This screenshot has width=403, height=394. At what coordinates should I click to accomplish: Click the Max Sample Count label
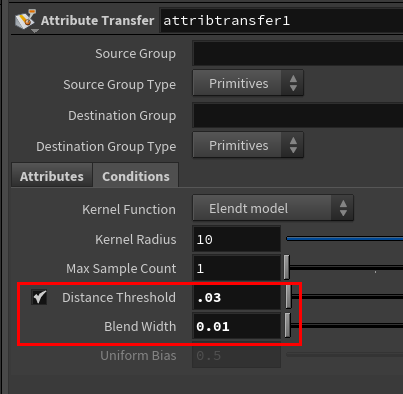tap(121, 268)
